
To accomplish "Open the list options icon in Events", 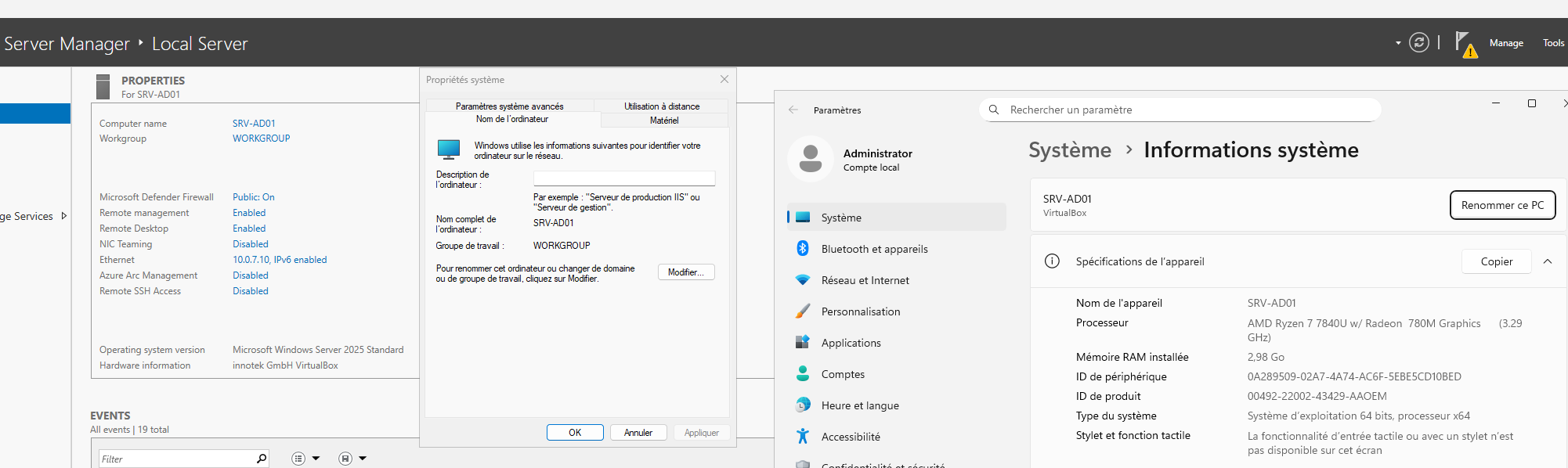I will 298,459.
